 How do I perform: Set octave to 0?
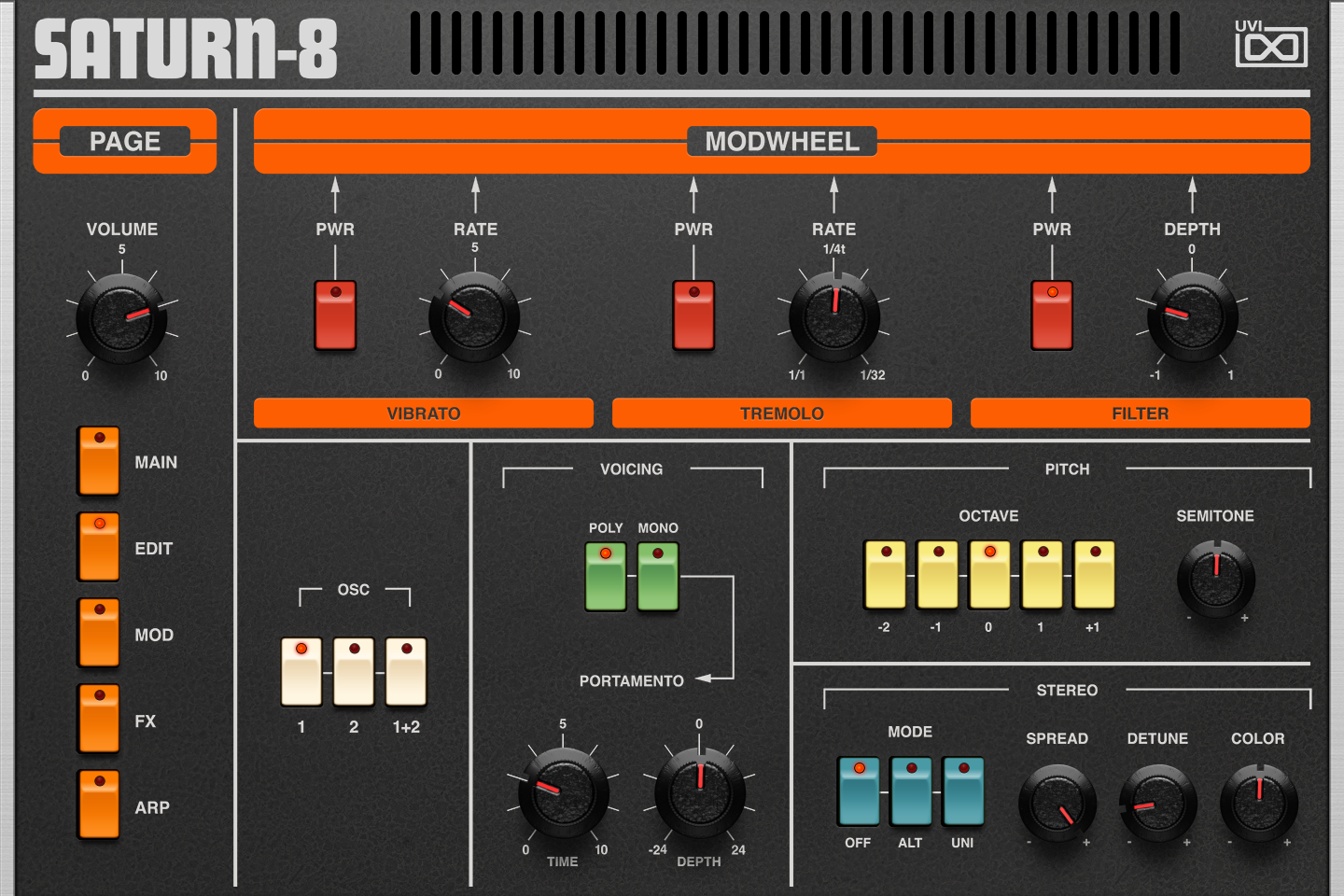[990, 574]
